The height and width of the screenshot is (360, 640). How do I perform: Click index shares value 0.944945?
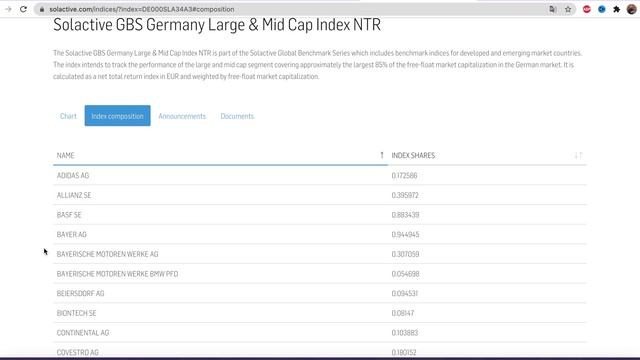tap(405, 234)
